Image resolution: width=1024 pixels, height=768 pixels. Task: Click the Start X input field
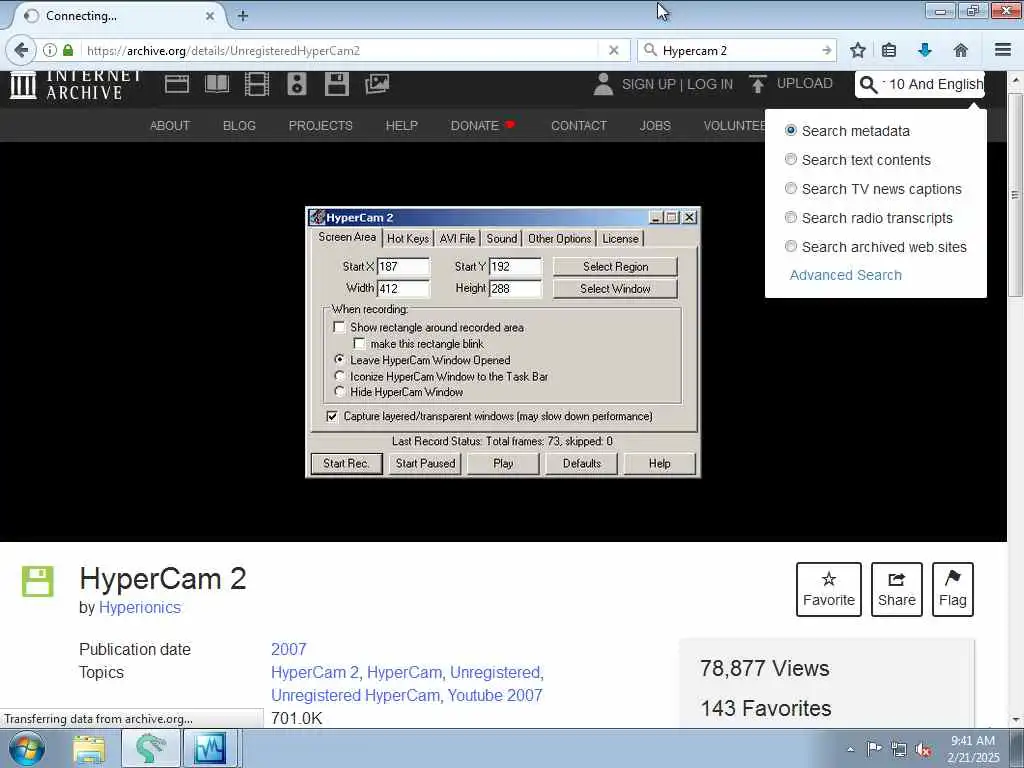[x=403, y=266]
